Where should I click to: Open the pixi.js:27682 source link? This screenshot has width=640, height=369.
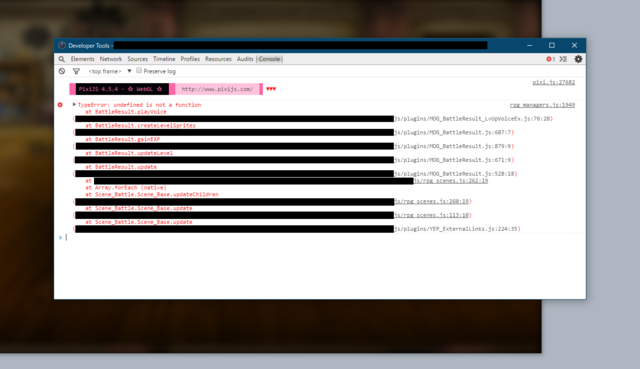coord(554,82)
